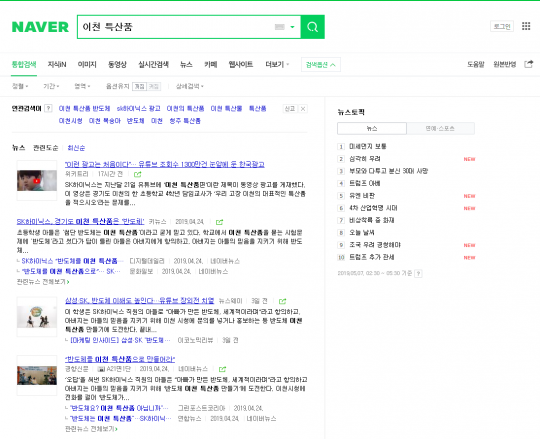Open related article [마케팅 인사이드] from 이코노믹리뷰
This screenshot has width=540, height=439.
pyautogui.click(x=120, y=340)
